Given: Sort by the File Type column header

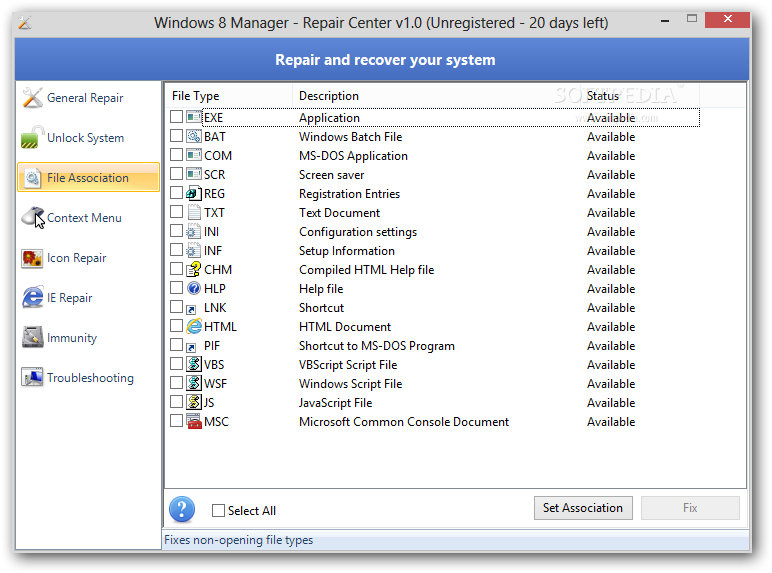Looking at the screenshot, I should 228,96.
